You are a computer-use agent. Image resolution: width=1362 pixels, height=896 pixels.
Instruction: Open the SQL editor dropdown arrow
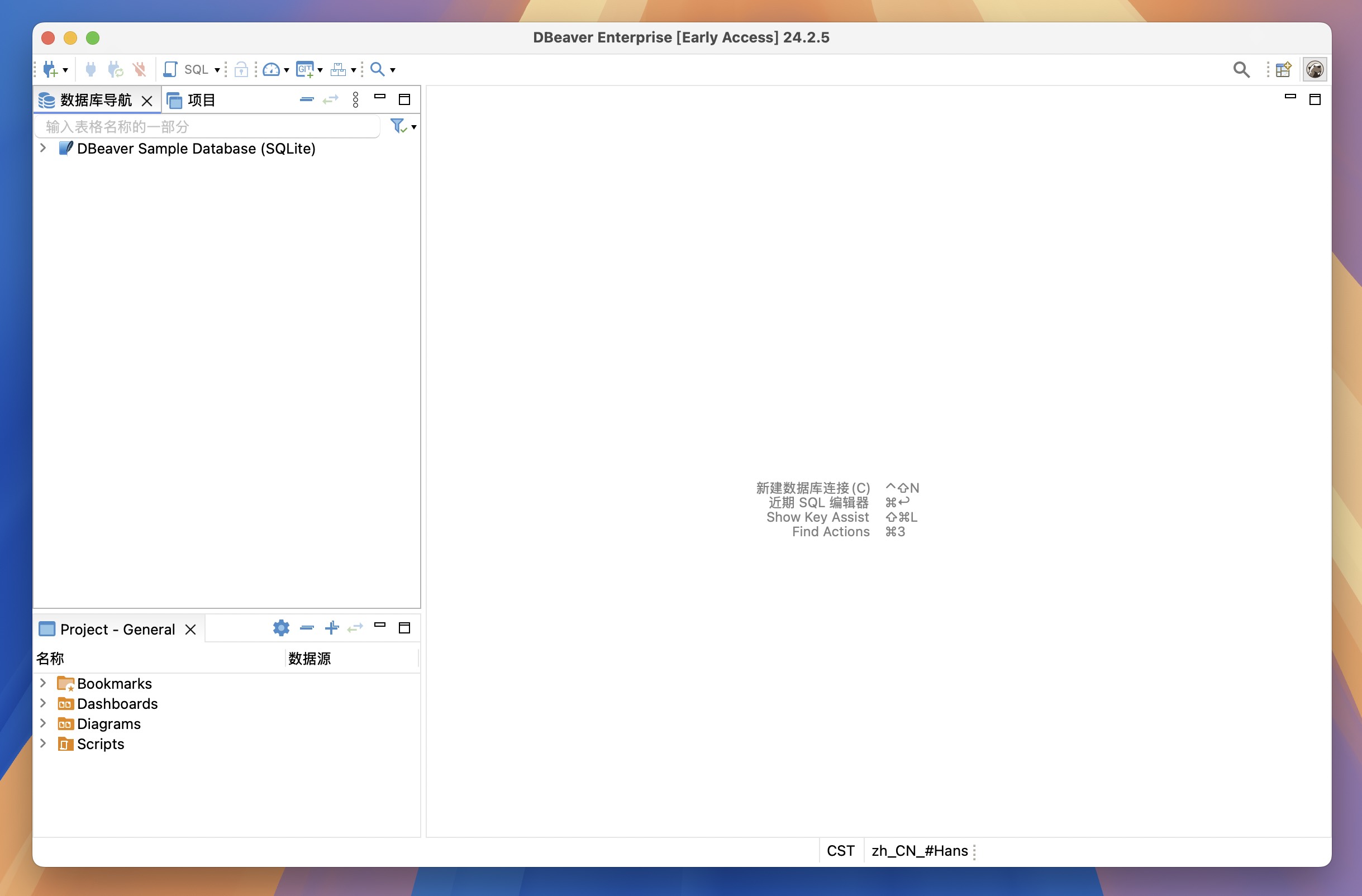point(217,70)
